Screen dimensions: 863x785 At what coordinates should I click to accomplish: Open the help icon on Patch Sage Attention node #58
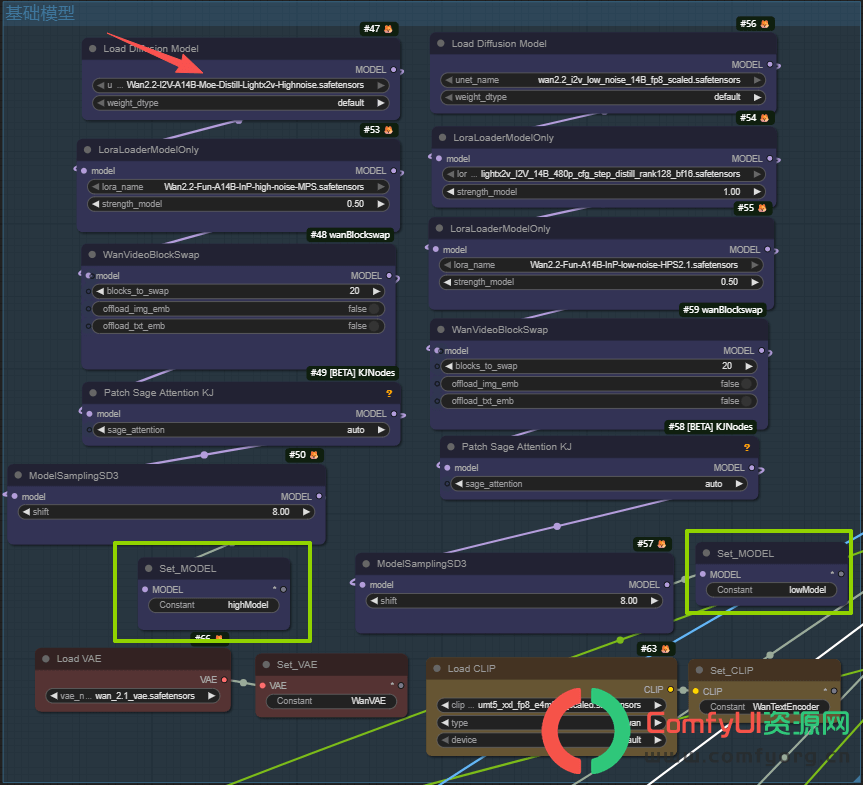[x=747, y=447]
